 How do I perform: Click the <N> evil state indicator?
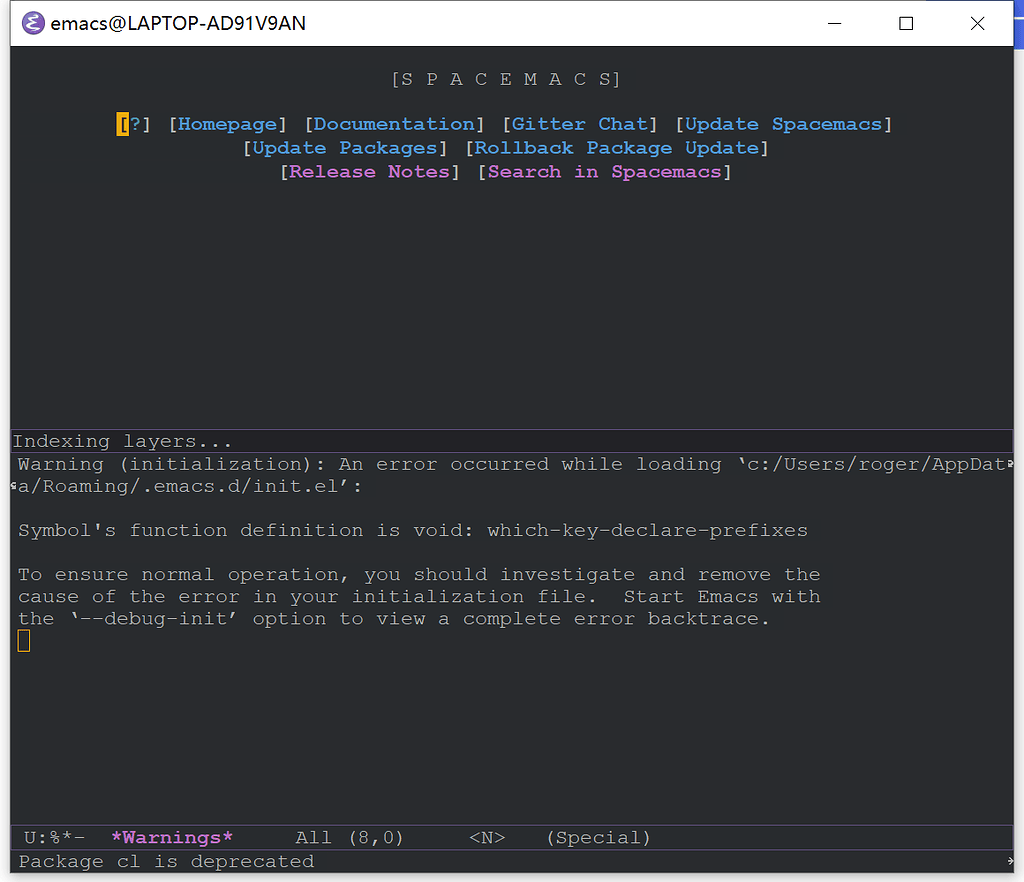pos(487,838)
